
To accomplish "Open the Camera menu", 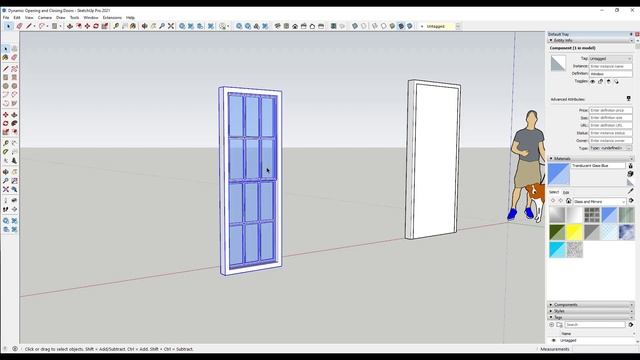I will [45, 18].
